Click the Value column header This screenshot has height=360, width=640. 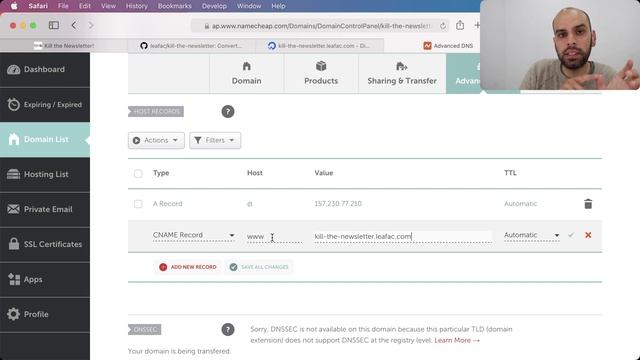(x=324, y=173)
